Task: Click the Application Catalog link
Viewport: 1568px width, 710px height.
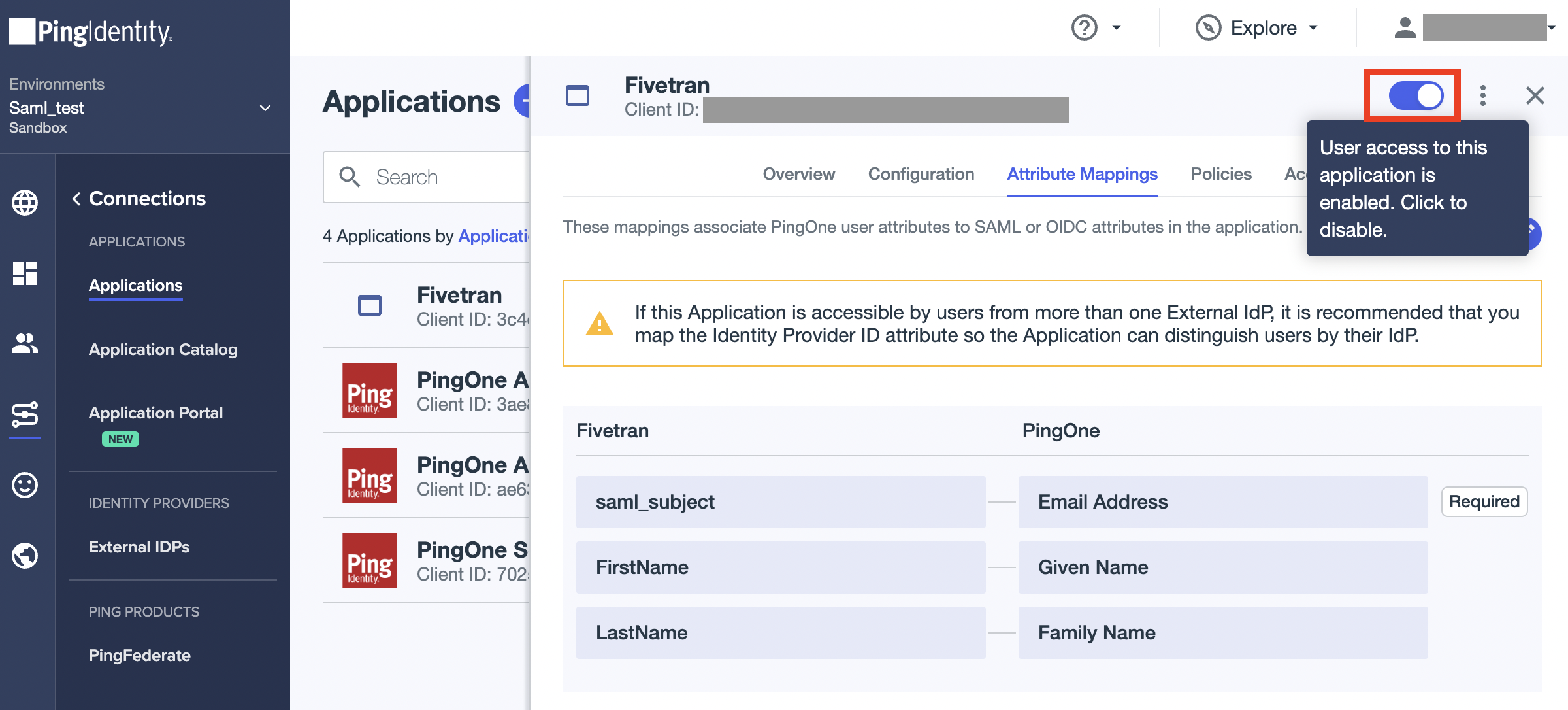Action: (x=163, y=348)
